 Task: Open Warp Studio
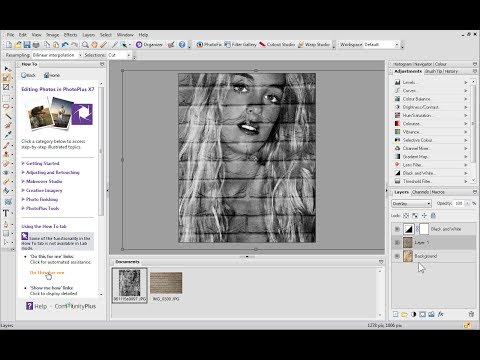click(x=314, y=45)
